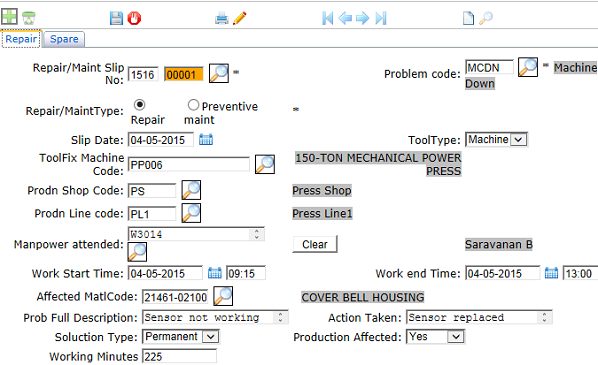Go to next record right arrow
598x365 pixels.
(x=362, y=18)
